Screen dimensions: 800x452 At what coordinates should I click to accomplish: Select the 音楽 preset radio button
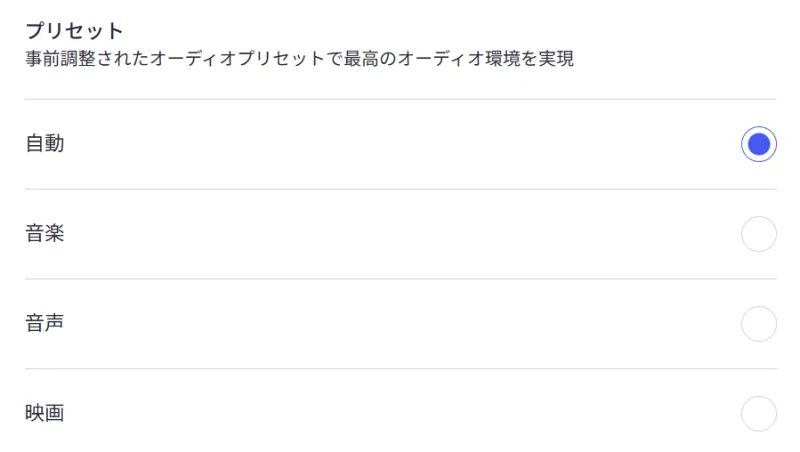point(758,234)
